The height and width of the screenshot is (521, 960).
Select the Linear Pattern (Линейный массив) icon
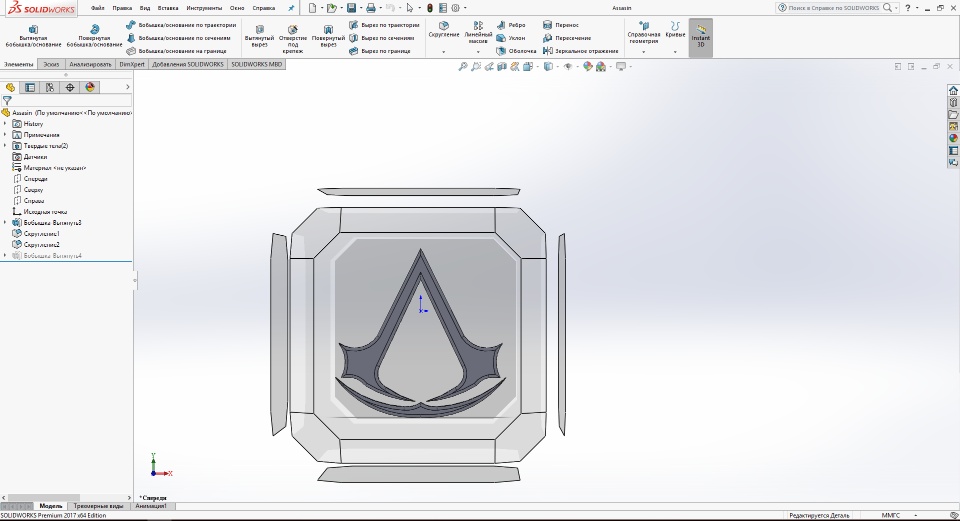coord(478,25)
